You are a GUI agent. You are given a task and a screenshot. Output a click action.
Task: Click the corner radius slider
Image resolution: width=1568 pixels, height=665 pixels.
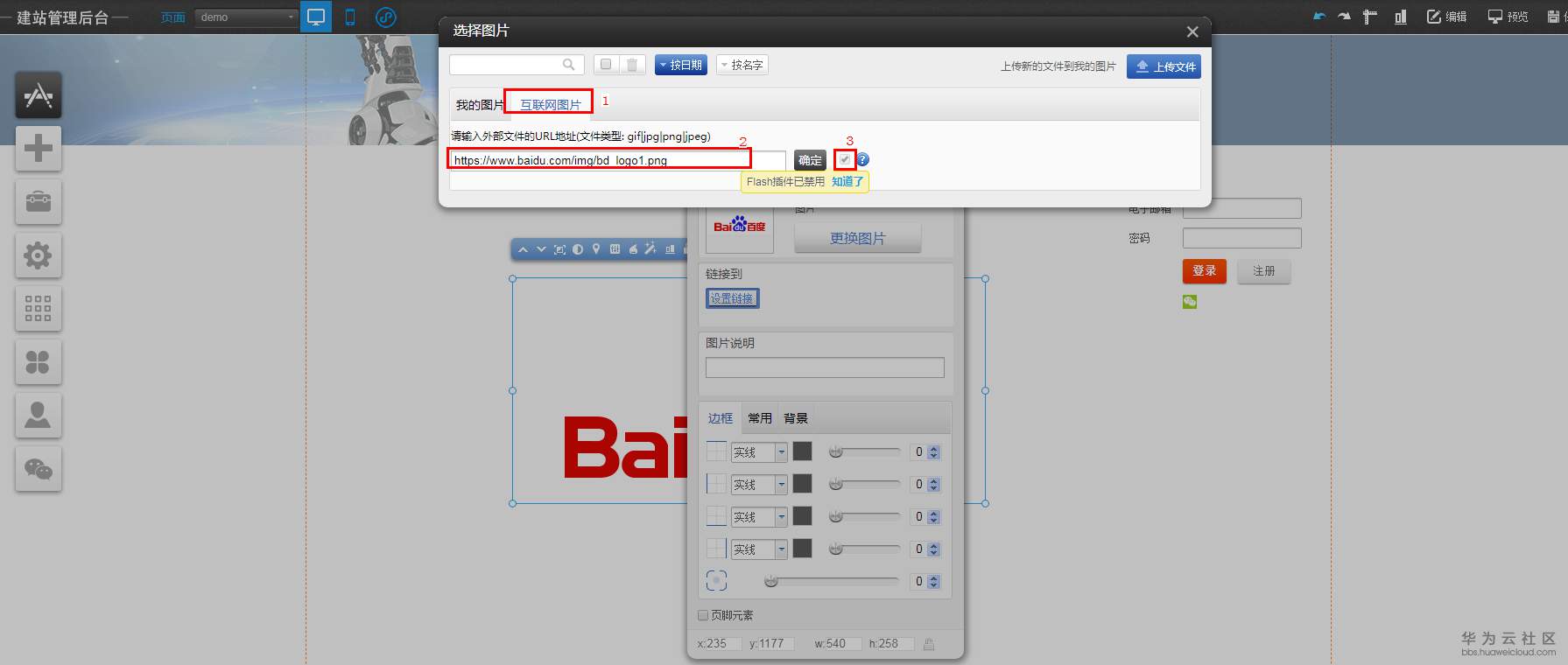pyautogui.click(x=832, y=581)
